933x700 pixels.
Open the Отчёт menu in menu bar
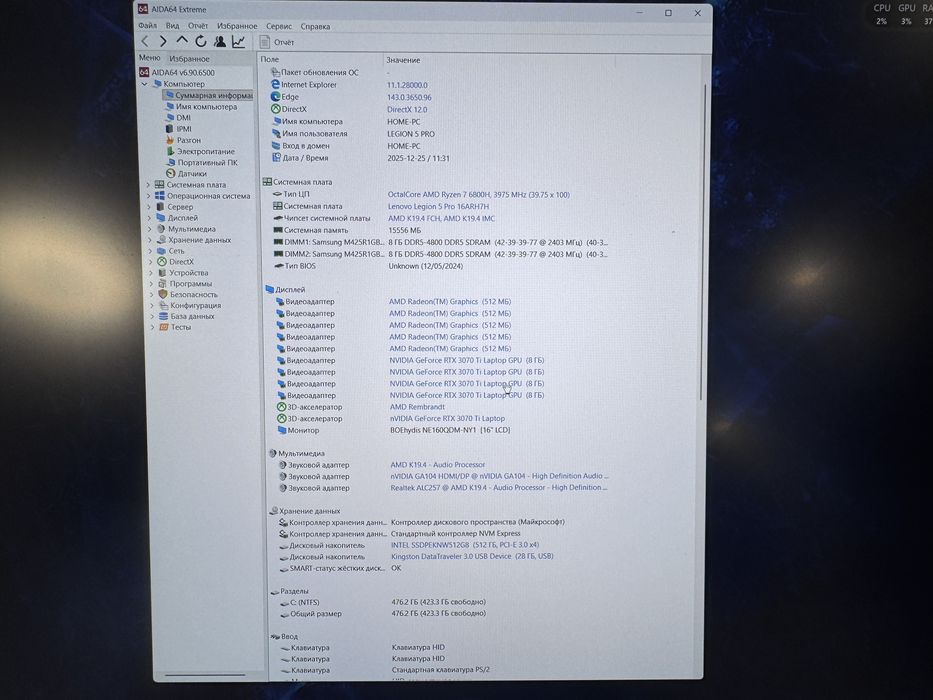198,26
